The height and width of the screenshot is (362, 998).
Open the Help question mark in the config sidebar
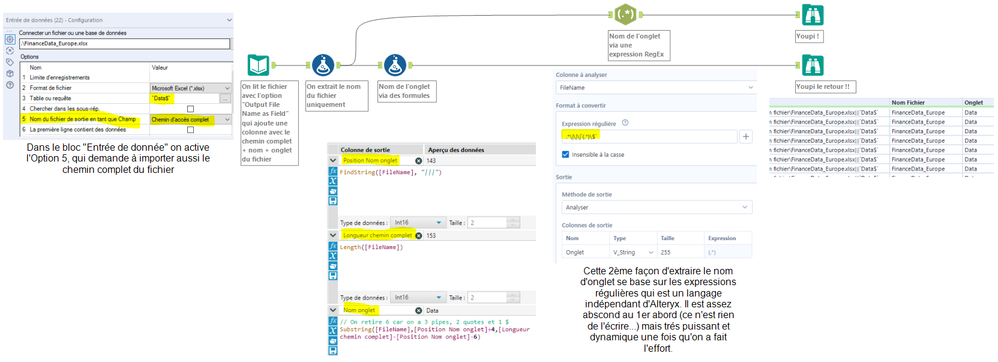[x=10, y=85]
